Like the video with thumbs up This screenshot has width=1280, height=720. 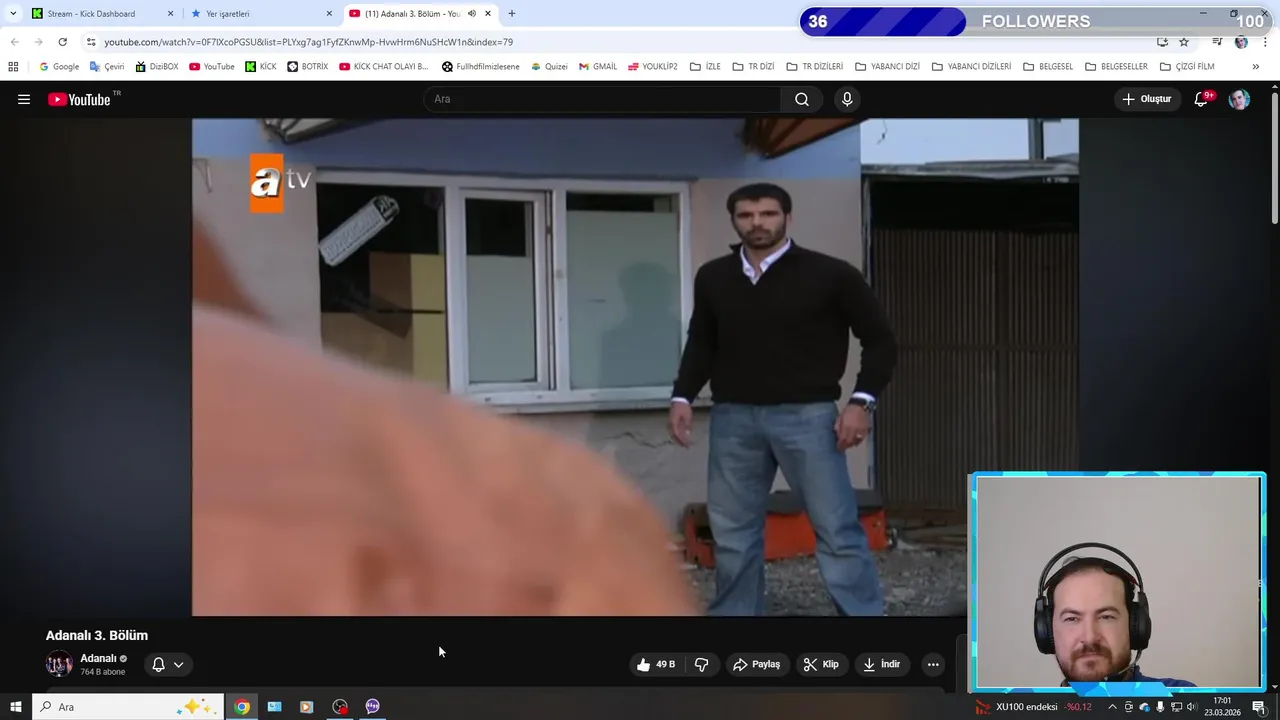[656, 664]
